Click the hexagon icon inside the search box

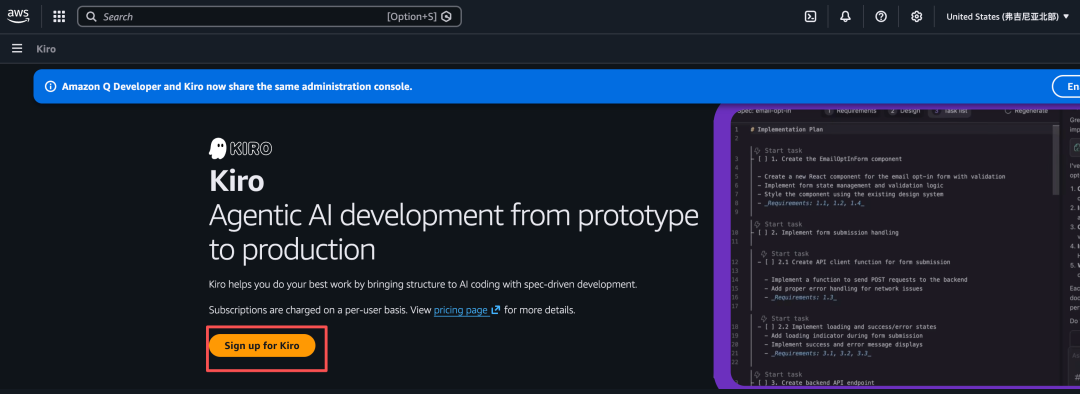[x=446, y=17]
